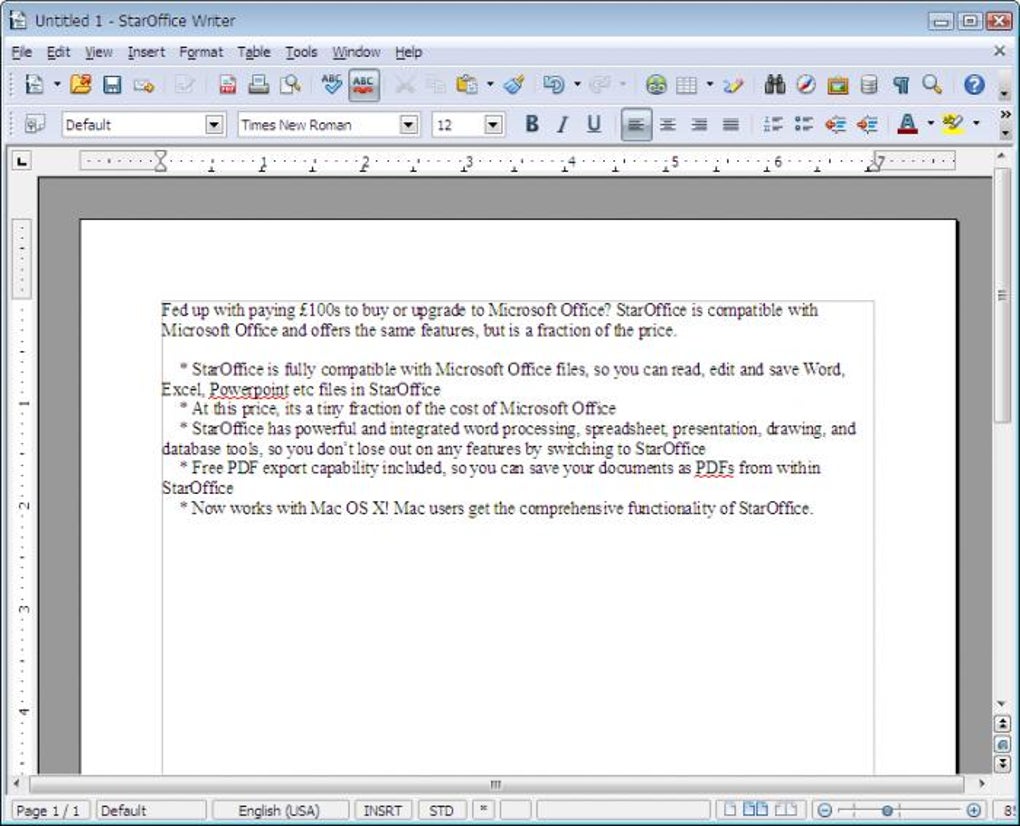Insert a Hyperlink using globe icon

[x=656, y=85]
